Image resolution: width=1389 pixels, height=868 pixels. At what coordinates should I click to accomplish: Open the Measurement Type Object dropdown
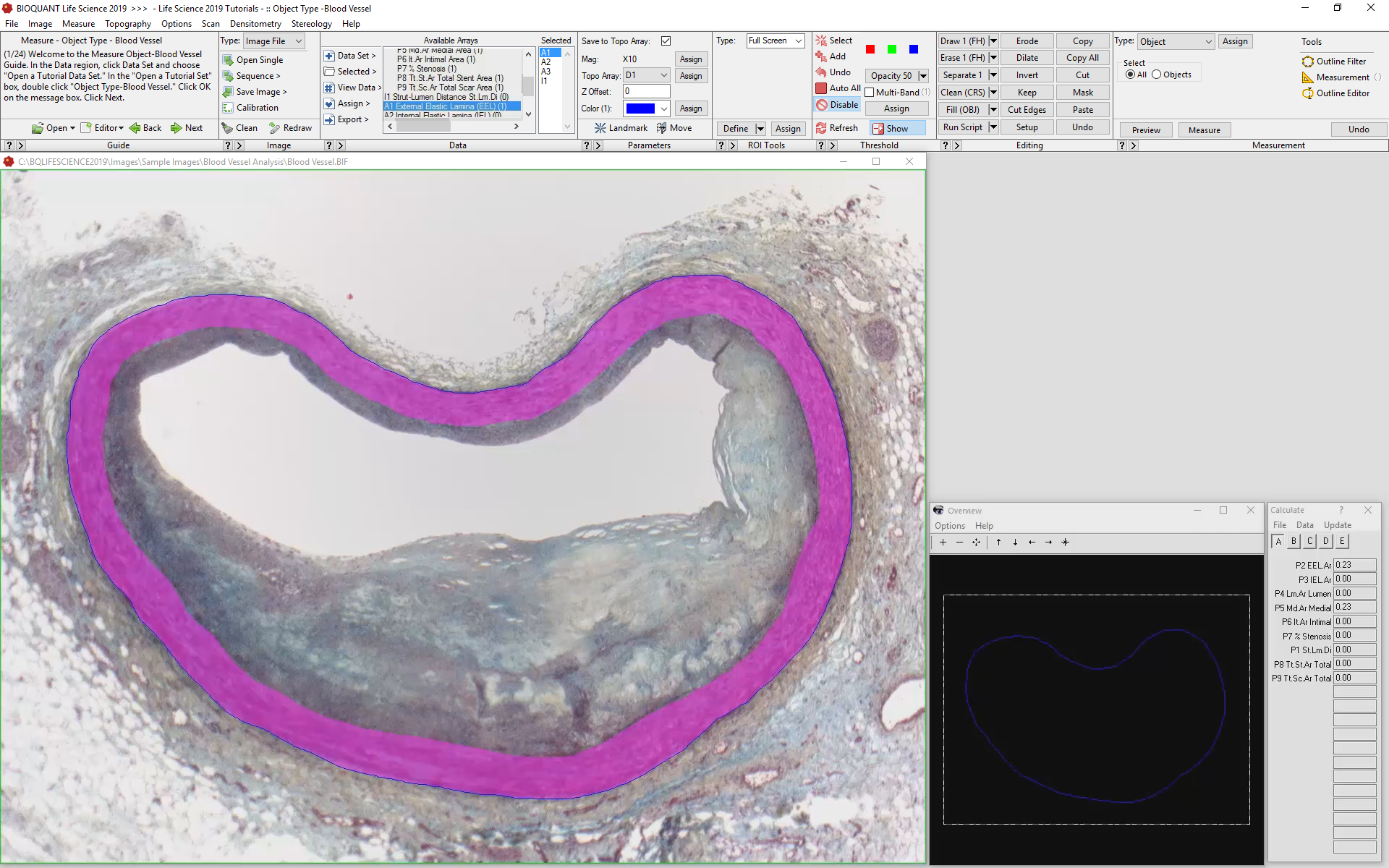point(1176,42)
